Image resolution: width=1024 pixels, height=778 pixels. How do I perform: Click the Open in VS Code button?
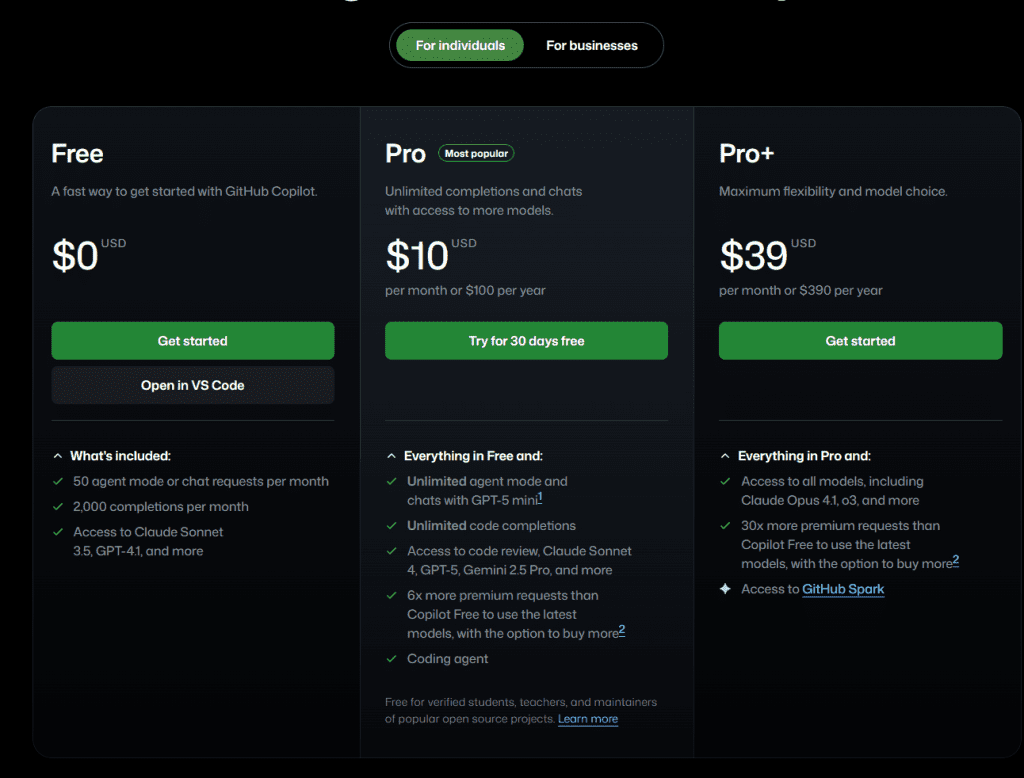193,385
